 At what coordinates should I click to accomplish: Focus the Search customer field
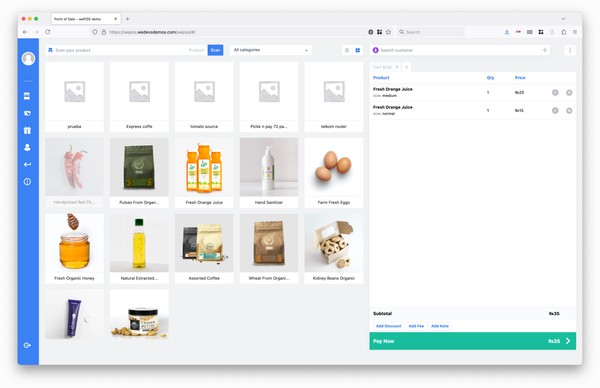(459, 50)
